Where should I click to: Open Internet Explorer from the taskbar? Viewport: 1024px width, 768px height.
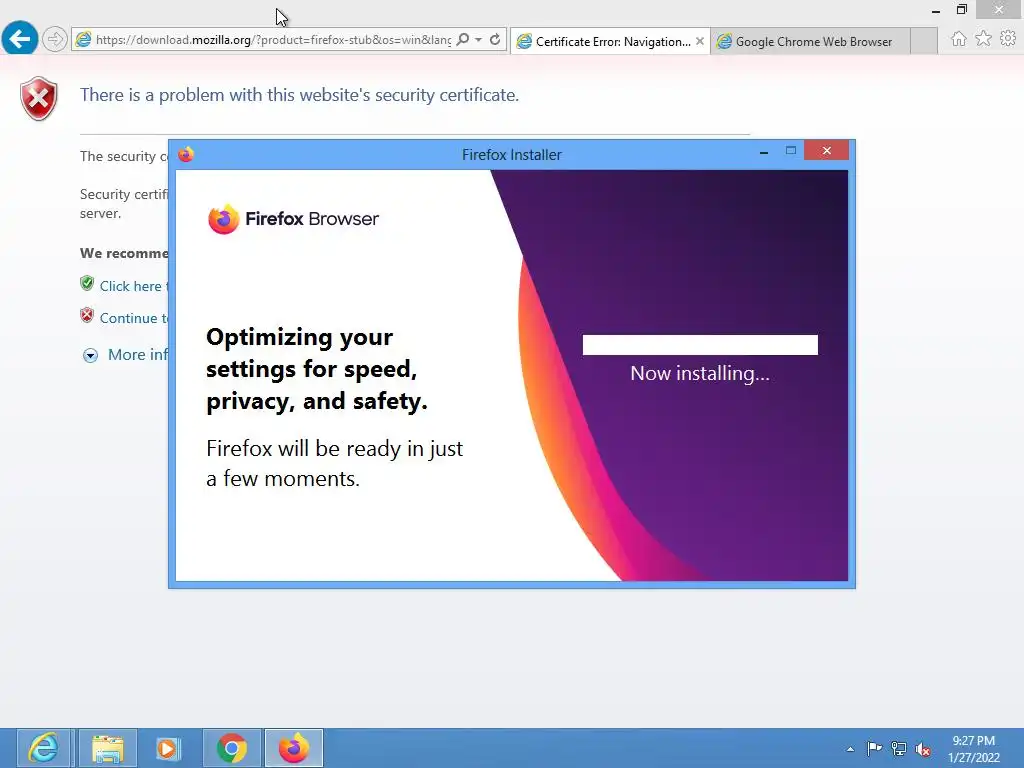coord(43,748)
